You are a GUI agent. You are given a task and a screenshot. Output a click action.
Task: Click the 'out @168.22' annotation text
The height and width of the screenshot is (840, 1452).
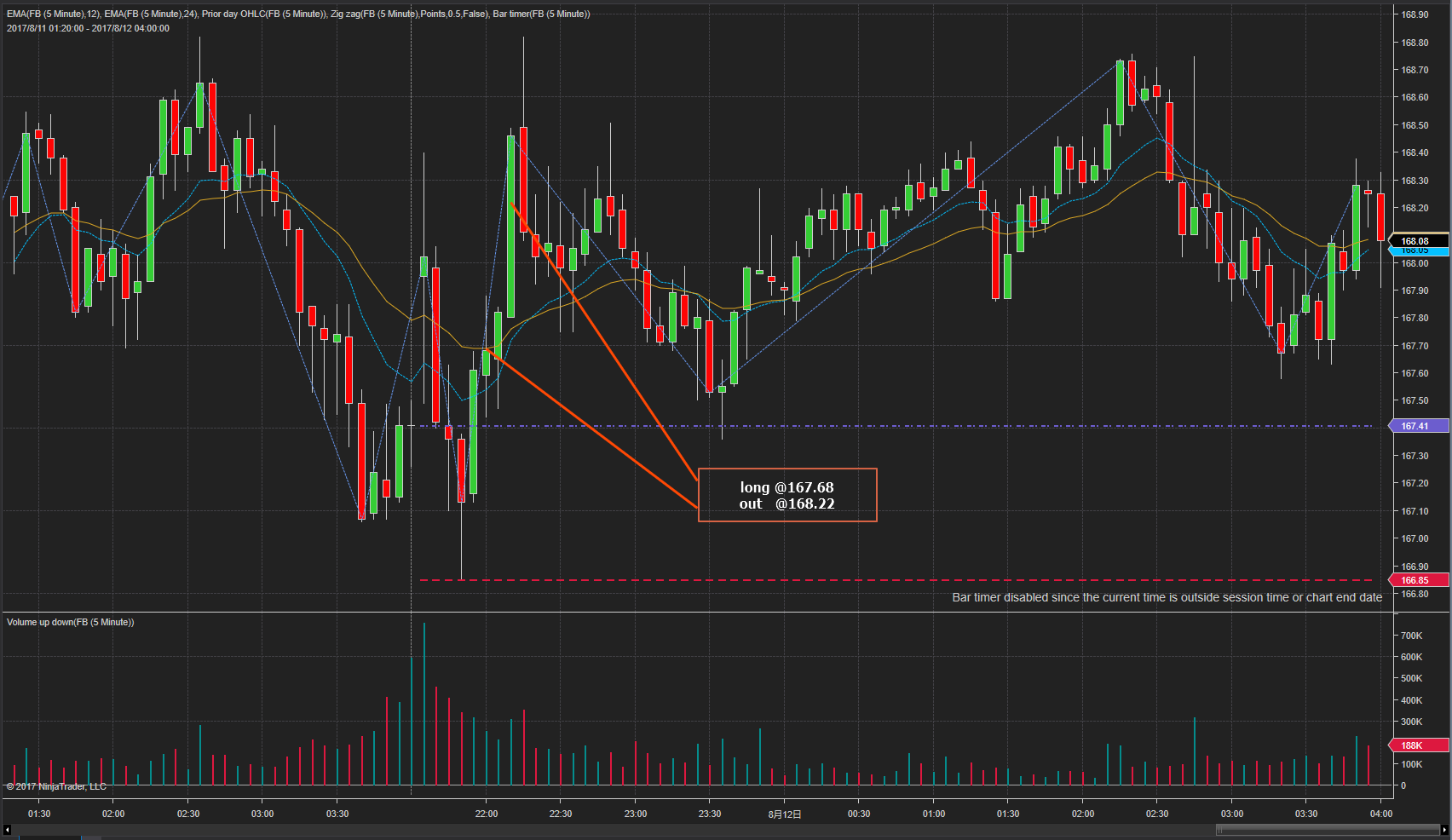(786, 503)
